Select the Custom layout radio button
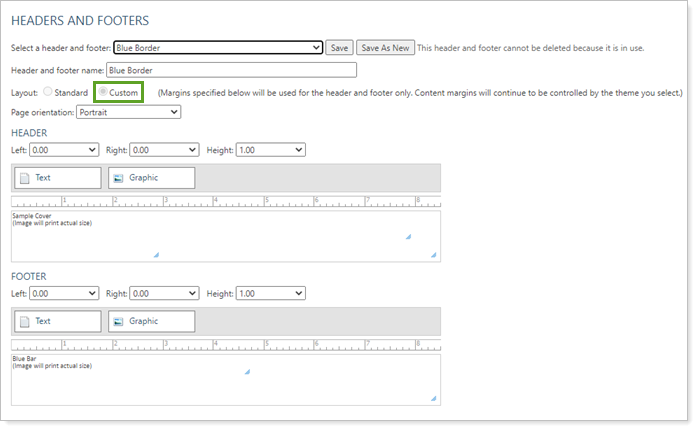 click(103, 92)
